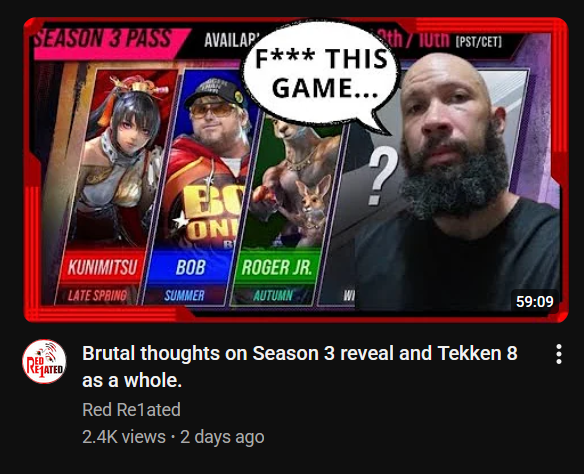Image resolution: width=584 pixels, height=474 pixels.
Task: Click the blue BOB name label
Action: tap(190, 267)
